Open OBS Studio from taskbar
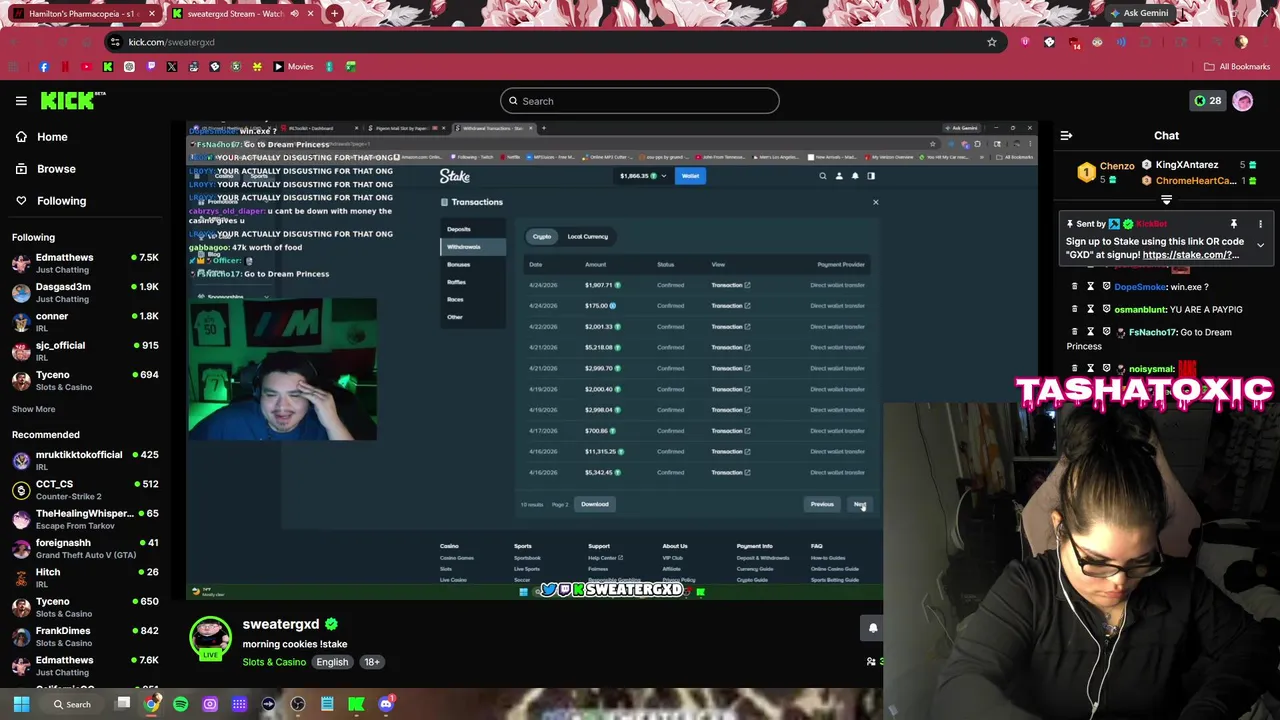1280x720 pixels. click(x=297, y=704)
